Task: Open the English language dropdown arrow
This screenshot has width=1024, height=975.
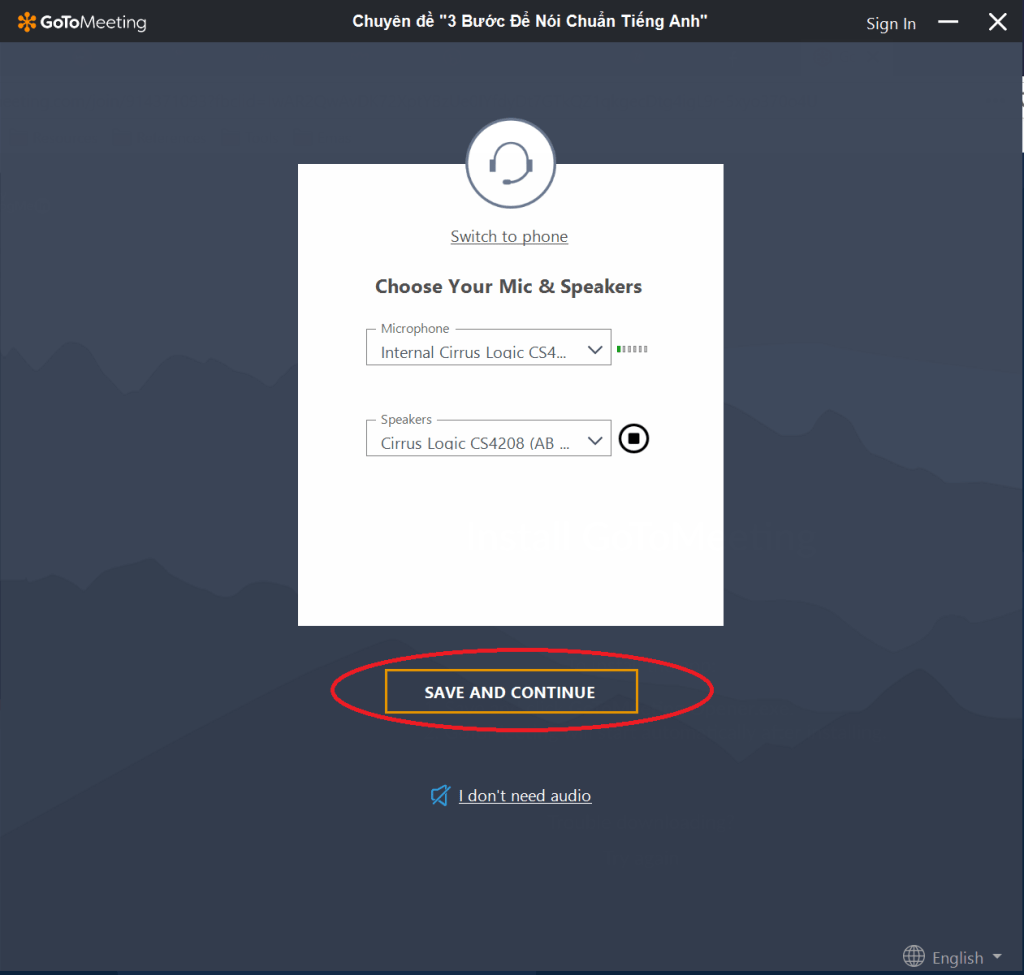Action: click(997, 957)
